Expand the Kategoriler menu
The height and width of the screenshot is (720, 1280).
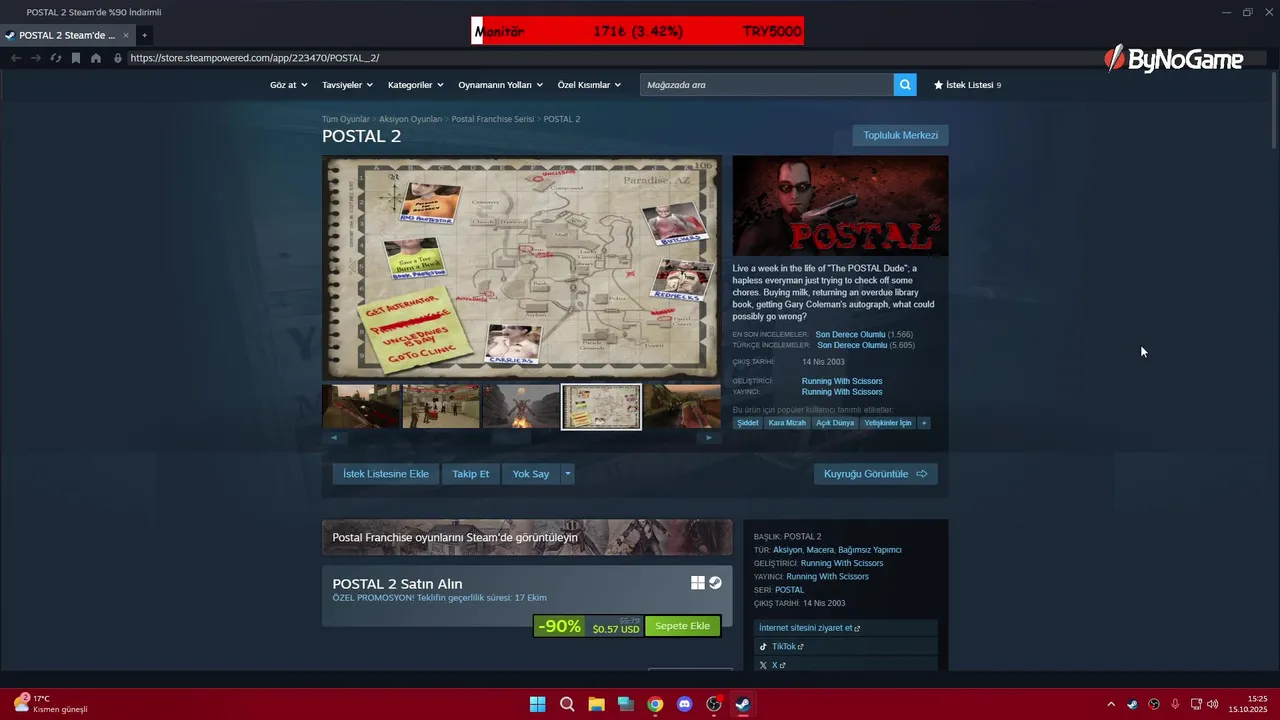[415, 85]
